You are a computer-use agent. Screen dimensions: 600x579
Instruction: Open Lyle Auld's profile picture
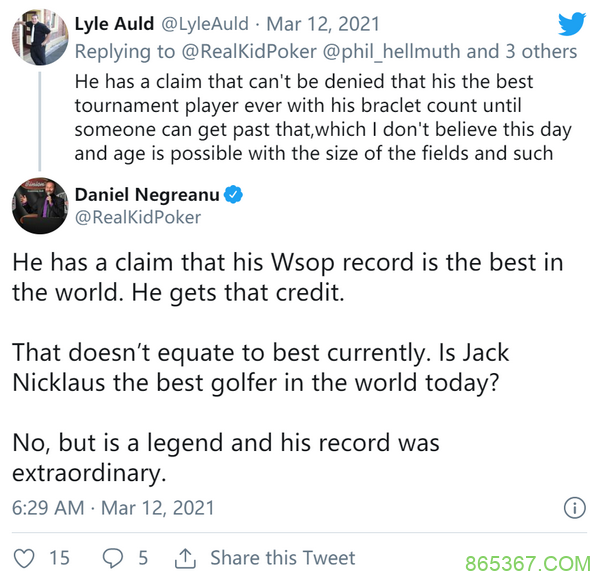40,37
